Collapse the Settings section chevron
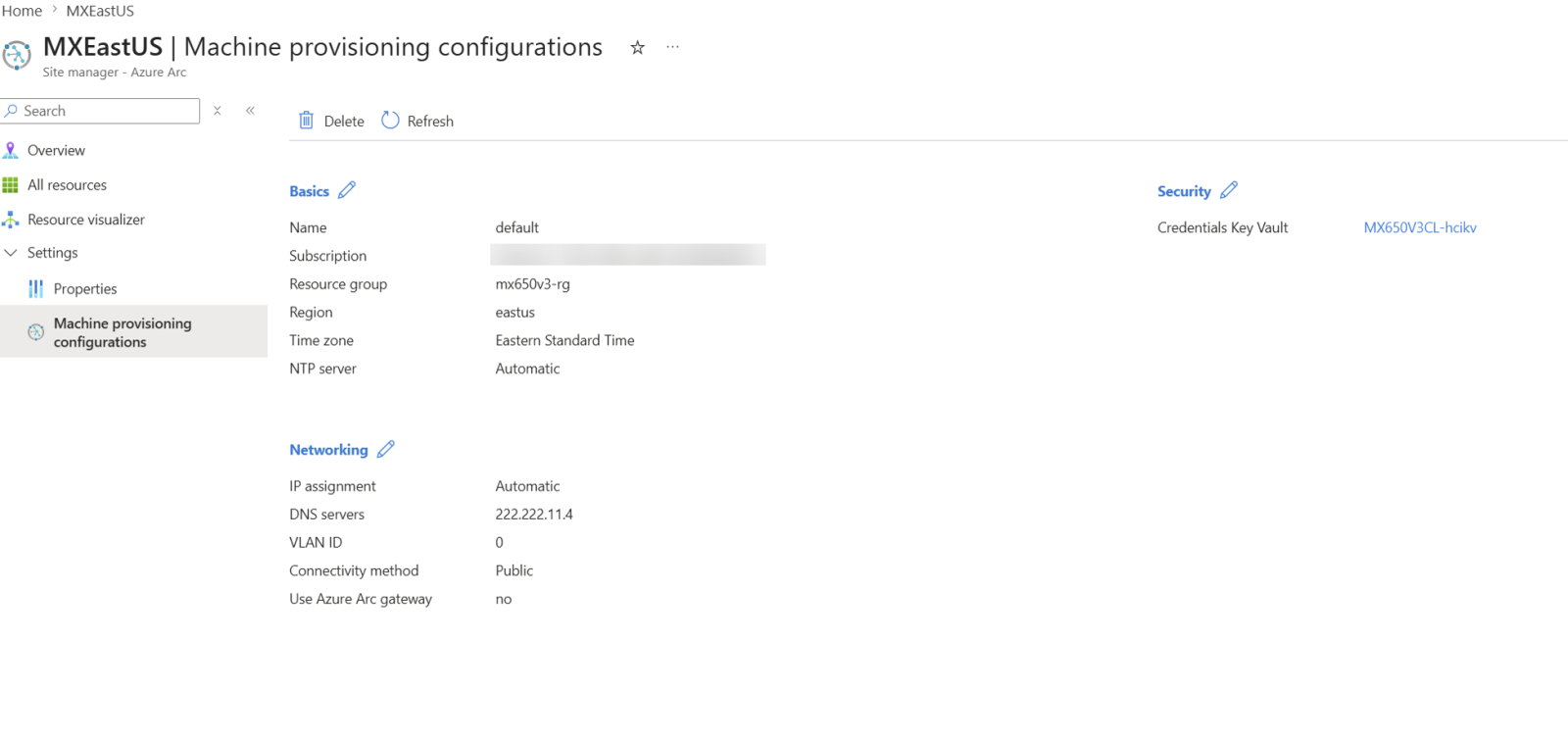1568x739 pixels. pos(11,253)
